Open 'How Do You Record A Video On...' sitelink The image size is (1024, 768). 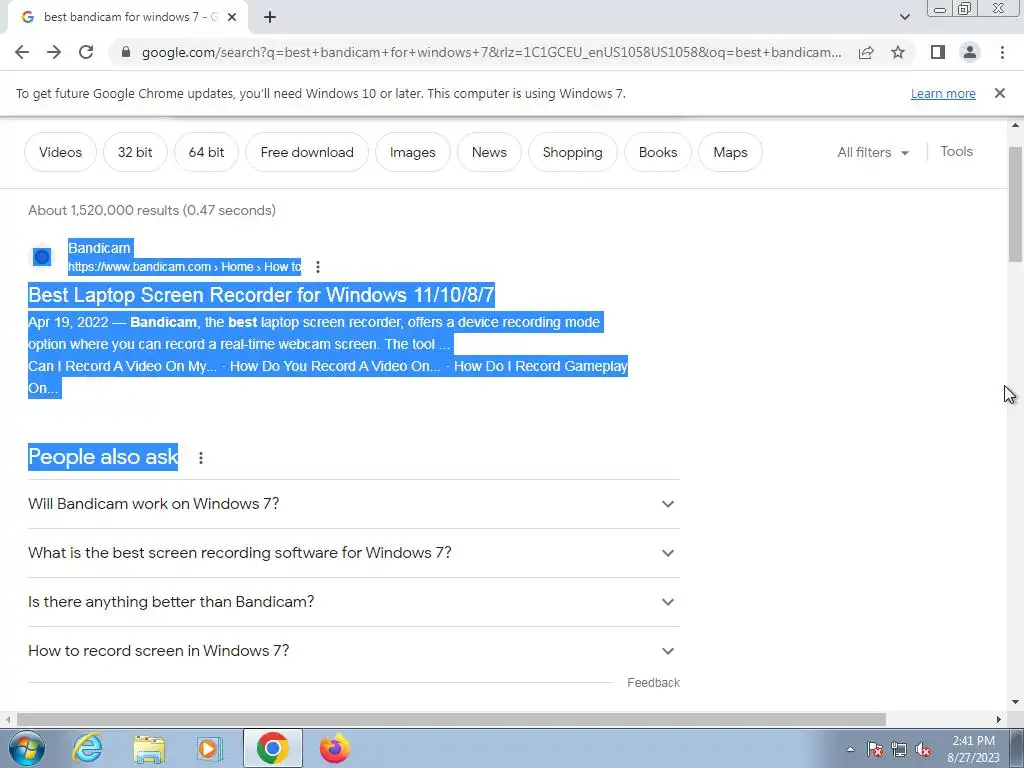pyautogui.click(x=335, y=366)
